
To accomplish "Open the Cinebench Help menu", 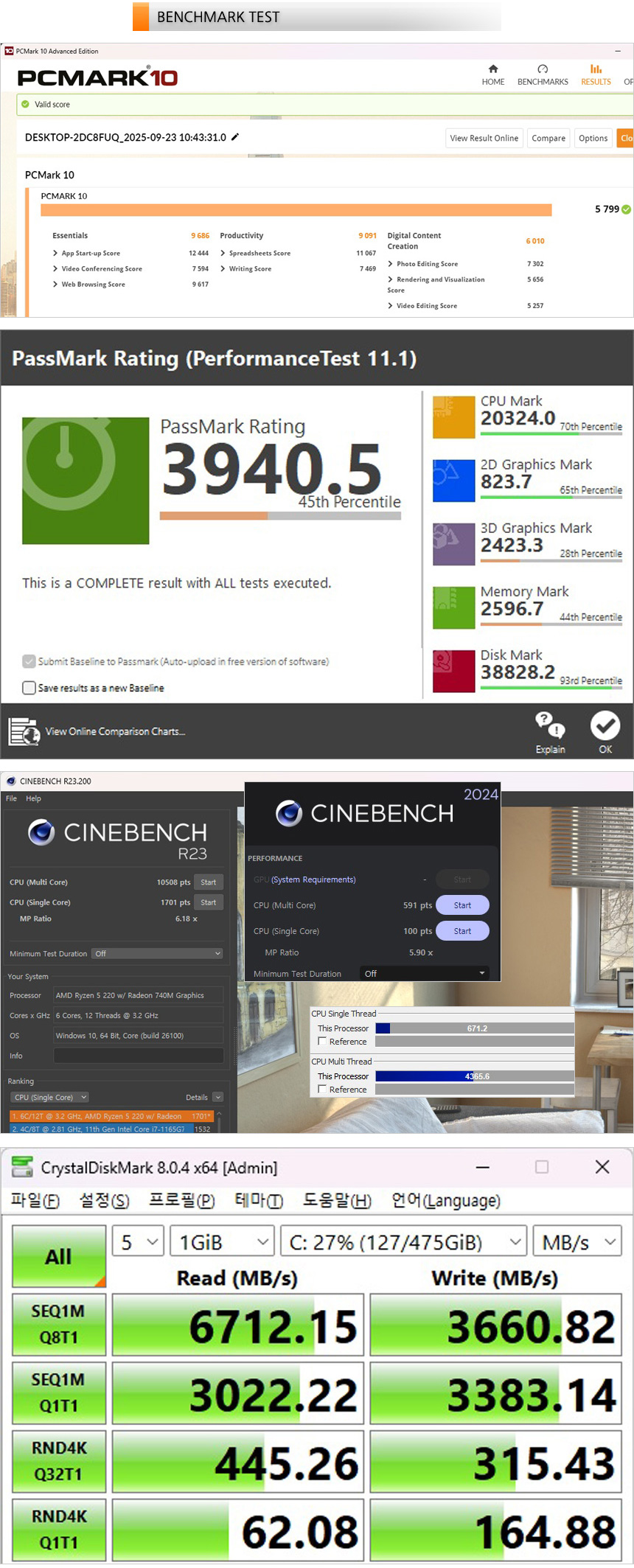I will (33, 798).
